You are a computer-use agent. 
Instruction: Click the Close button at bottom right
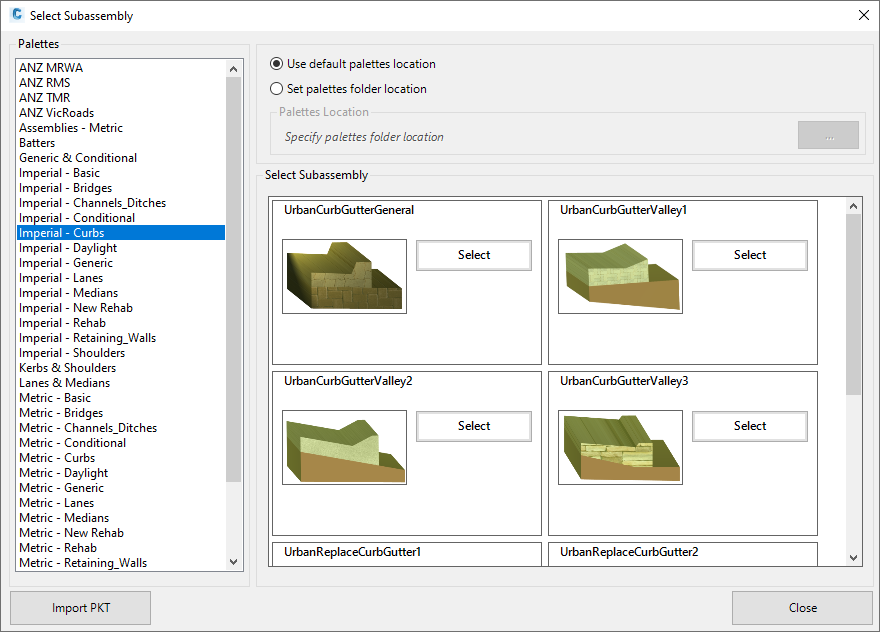[x=802, y=608]
